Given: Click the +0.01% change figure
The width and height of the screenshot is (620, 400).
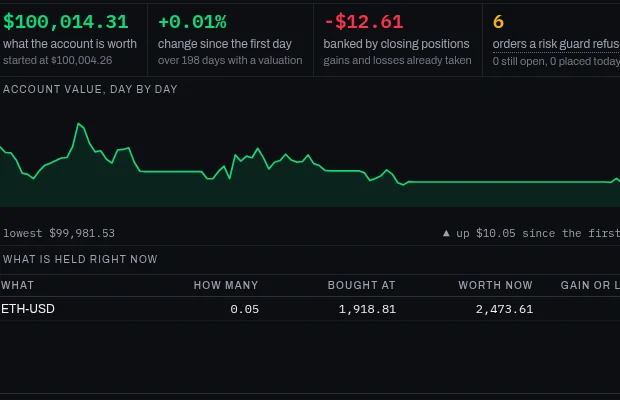Looking at the screenshot, I should point(192,22).
